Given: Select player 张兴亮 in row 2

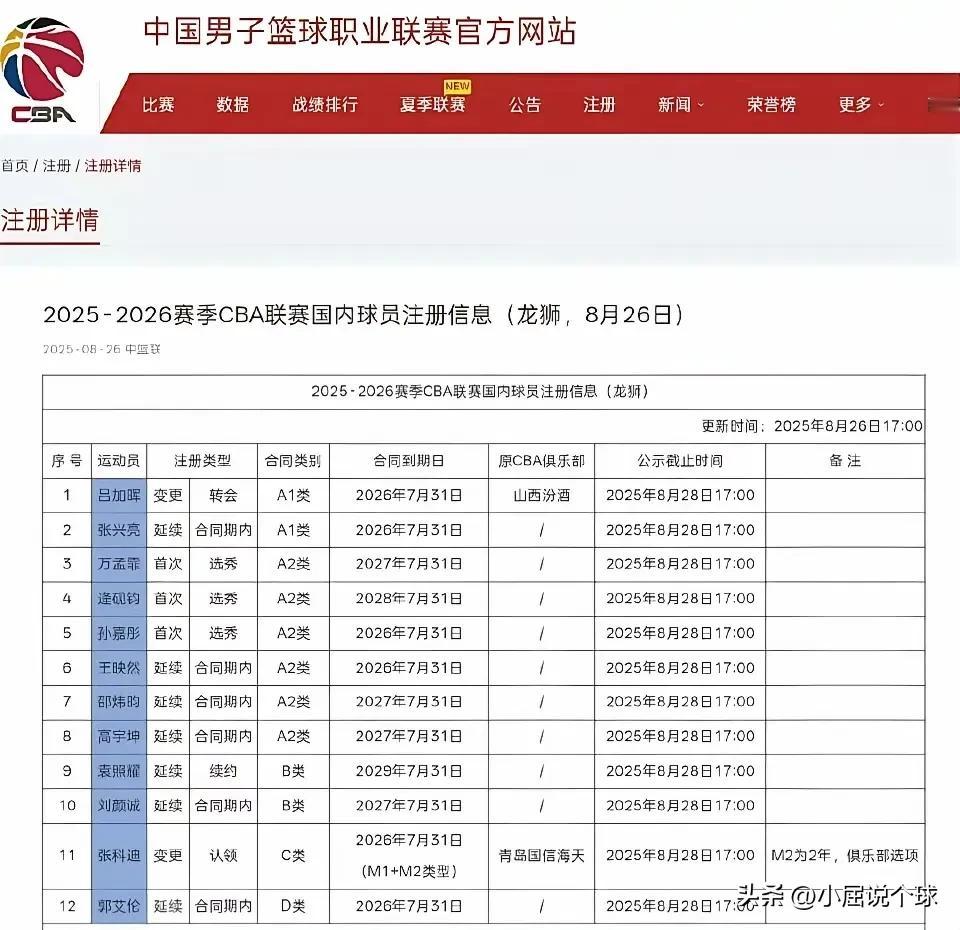Looking at the screenshot, I should (119, 530).
